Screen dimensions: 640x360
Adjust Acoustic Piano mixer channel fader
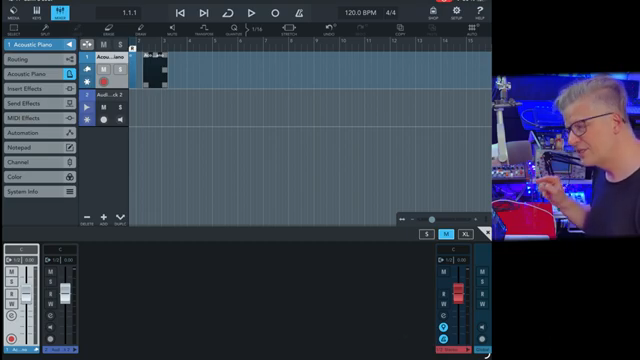pyautogui.click(x=26, y=294)
